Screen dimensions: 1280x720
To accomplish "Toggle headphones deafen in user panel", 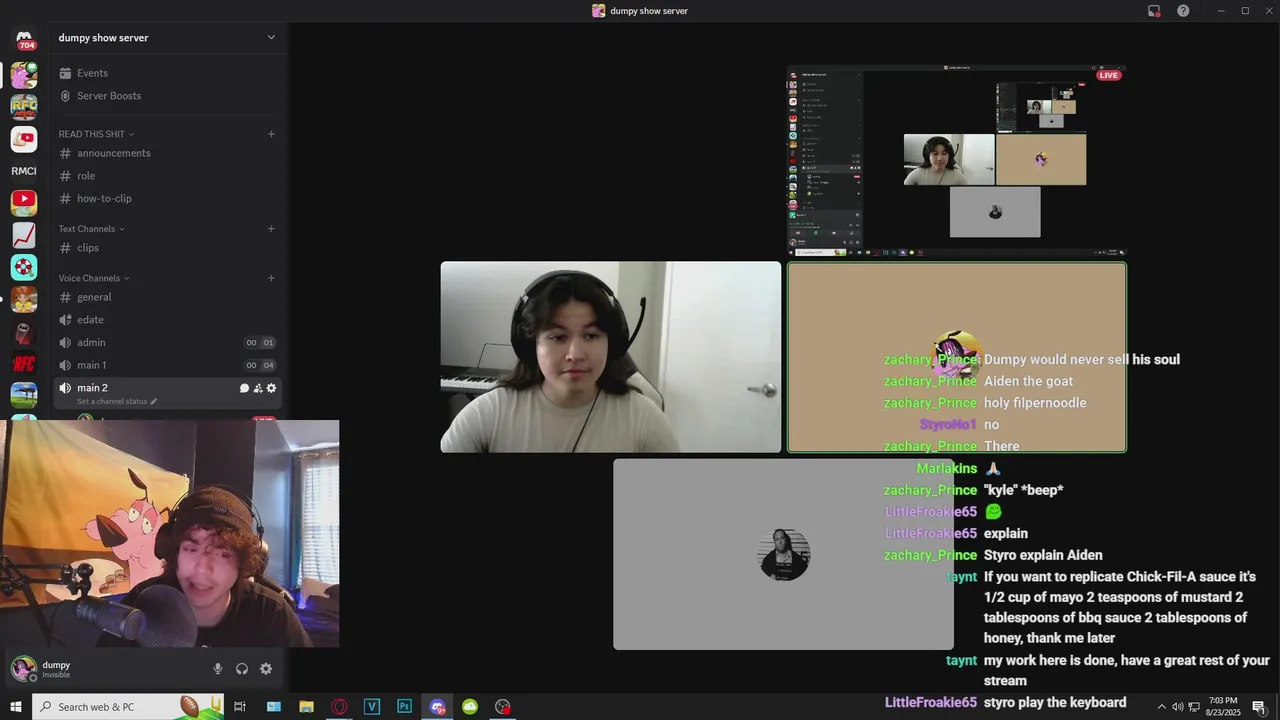I will coord(242,669).
